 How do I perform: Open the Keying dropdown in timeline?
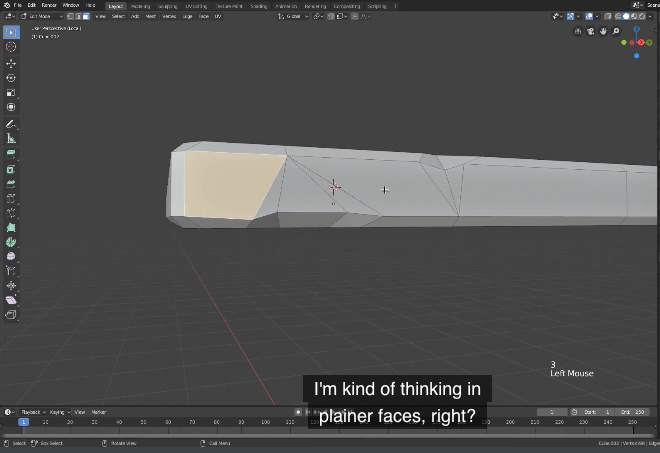click(60, 412)
